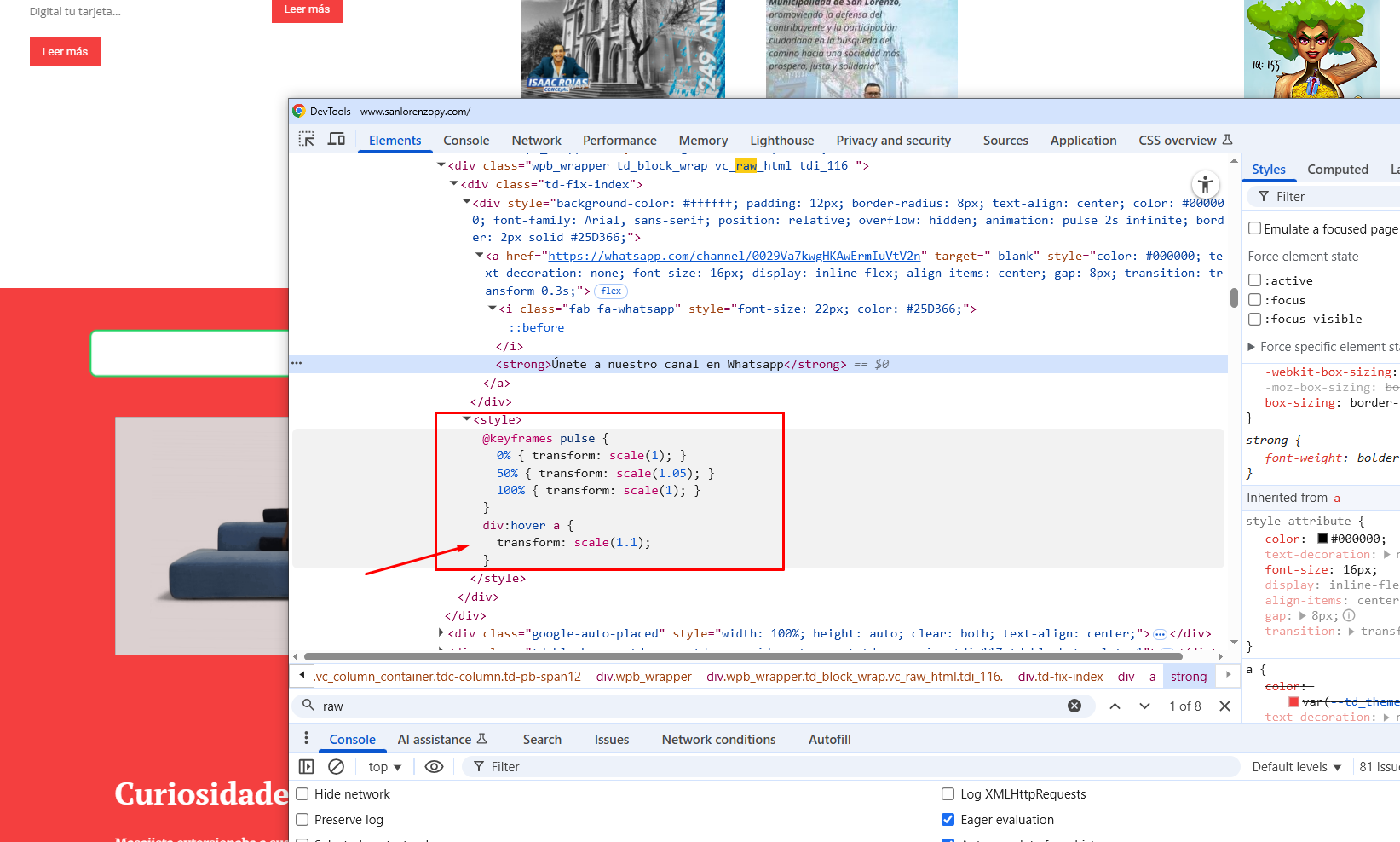Screen dimensions: 1400x842
Task: Open the Network conditions drawer tab
Action: click(718, 740)
